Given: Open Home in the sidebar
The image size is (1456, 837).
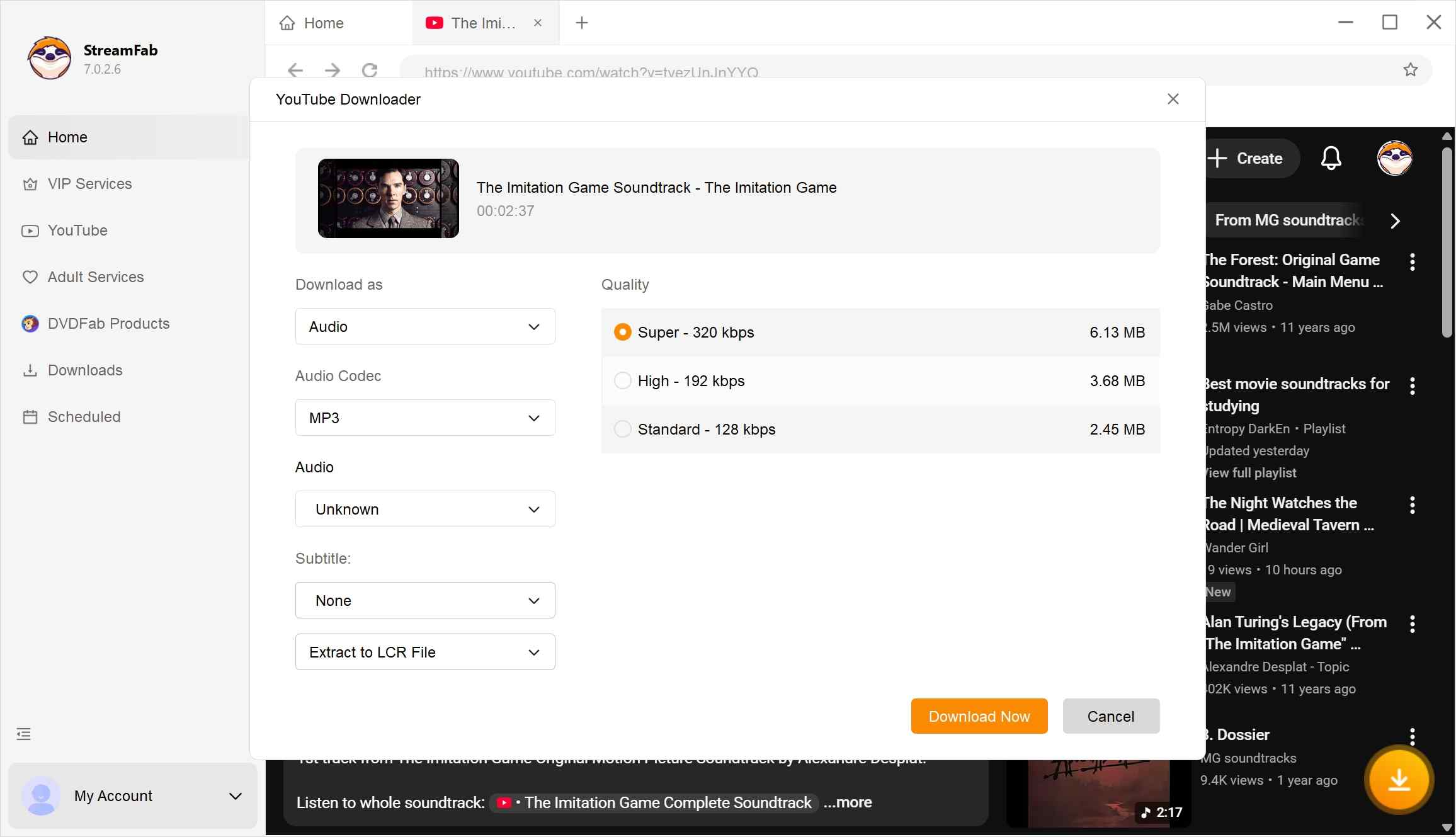Looking at the screenshot, I should pos(129,137).
